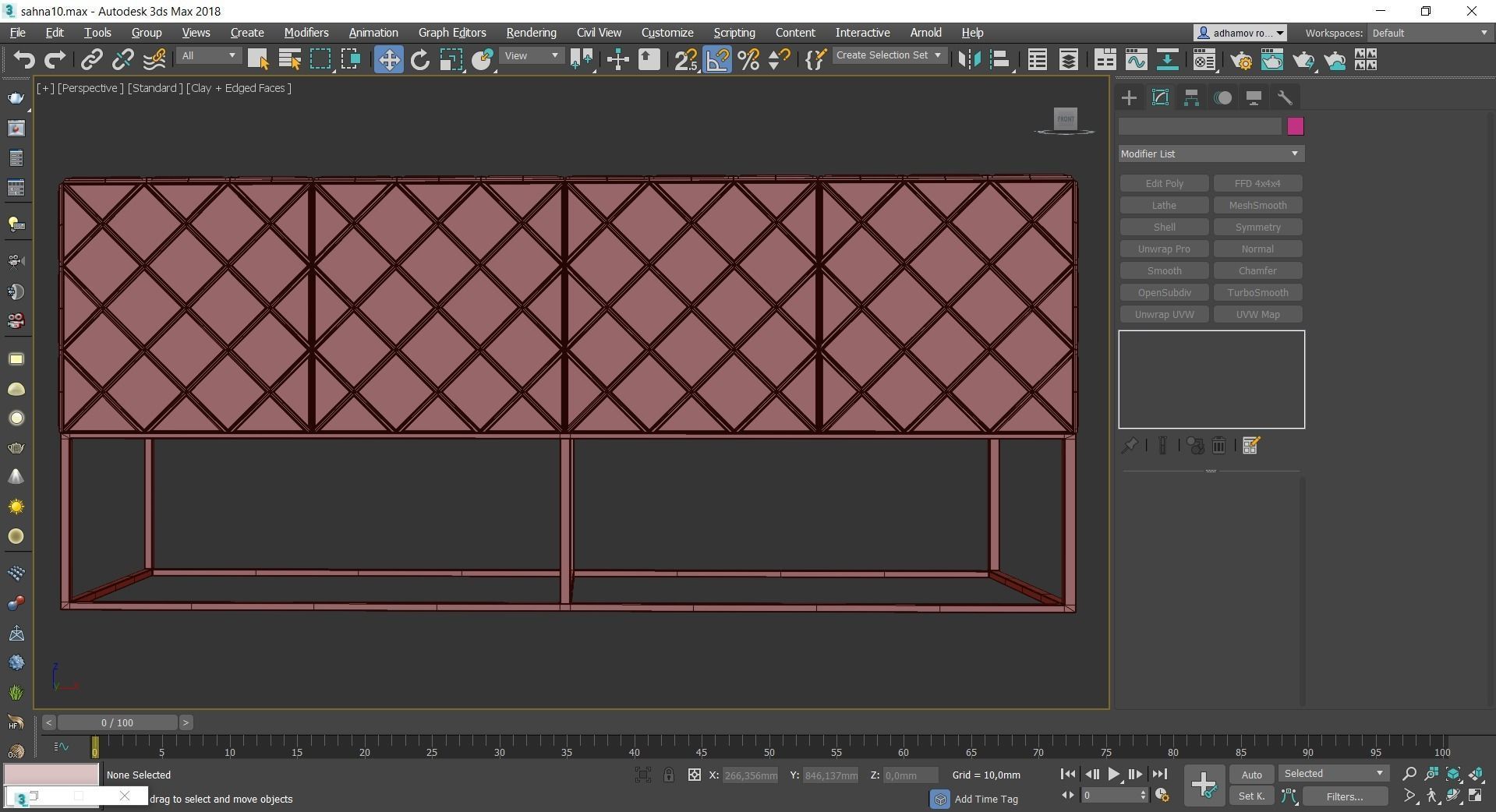
Task: Open the Layer Explorer icon
Action: click(1068, 60)
